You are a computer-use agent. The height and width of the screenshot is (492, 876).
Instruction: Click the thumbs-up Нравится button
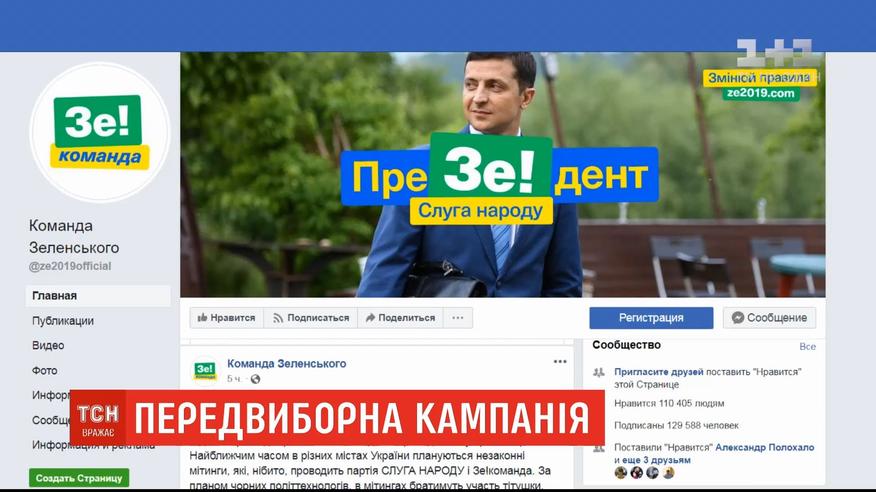point(226,318)
